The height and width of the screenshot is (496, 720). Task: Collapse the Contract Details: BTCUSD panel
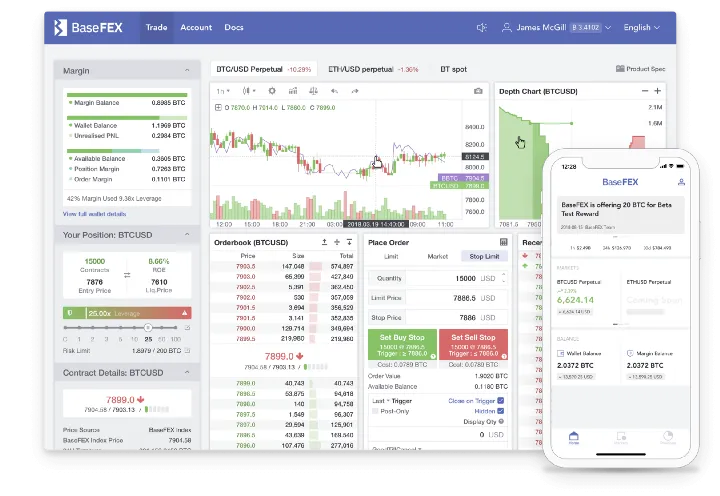[x=187, y=372]
